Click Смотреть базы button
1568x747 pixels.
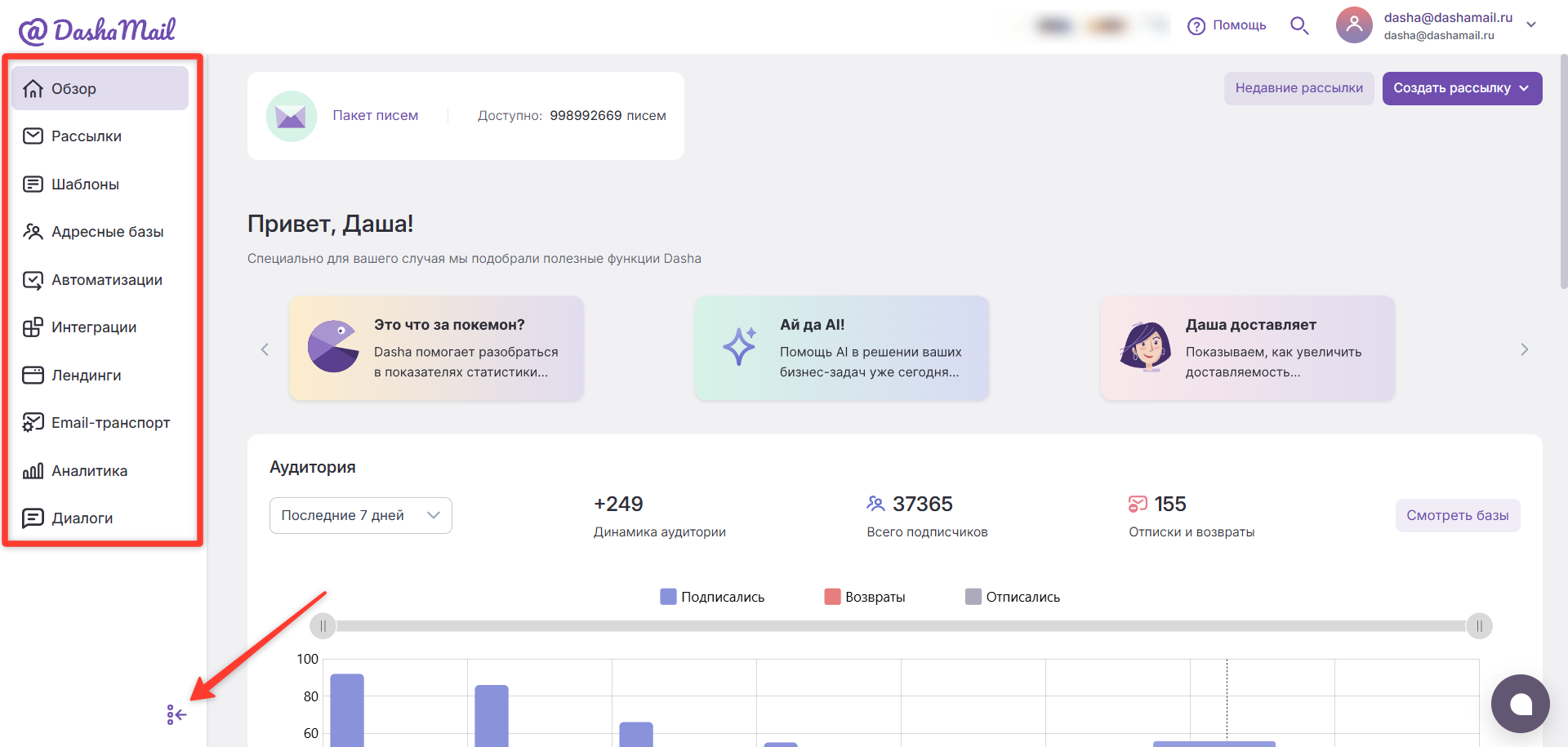pyautogui.click(x=1458, y=515)
